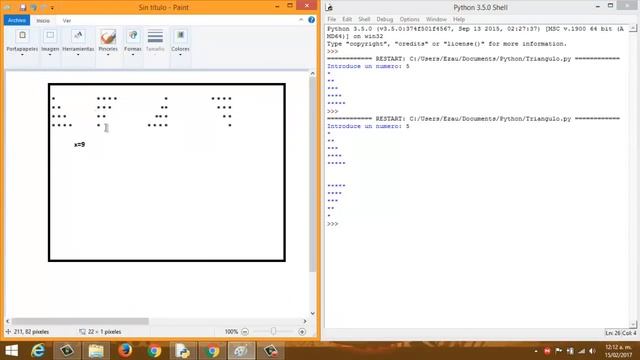The width and height of the screenshot is (640, 360).
Task: Click the Python Shell title bar icon
Action: click(329, 7)
